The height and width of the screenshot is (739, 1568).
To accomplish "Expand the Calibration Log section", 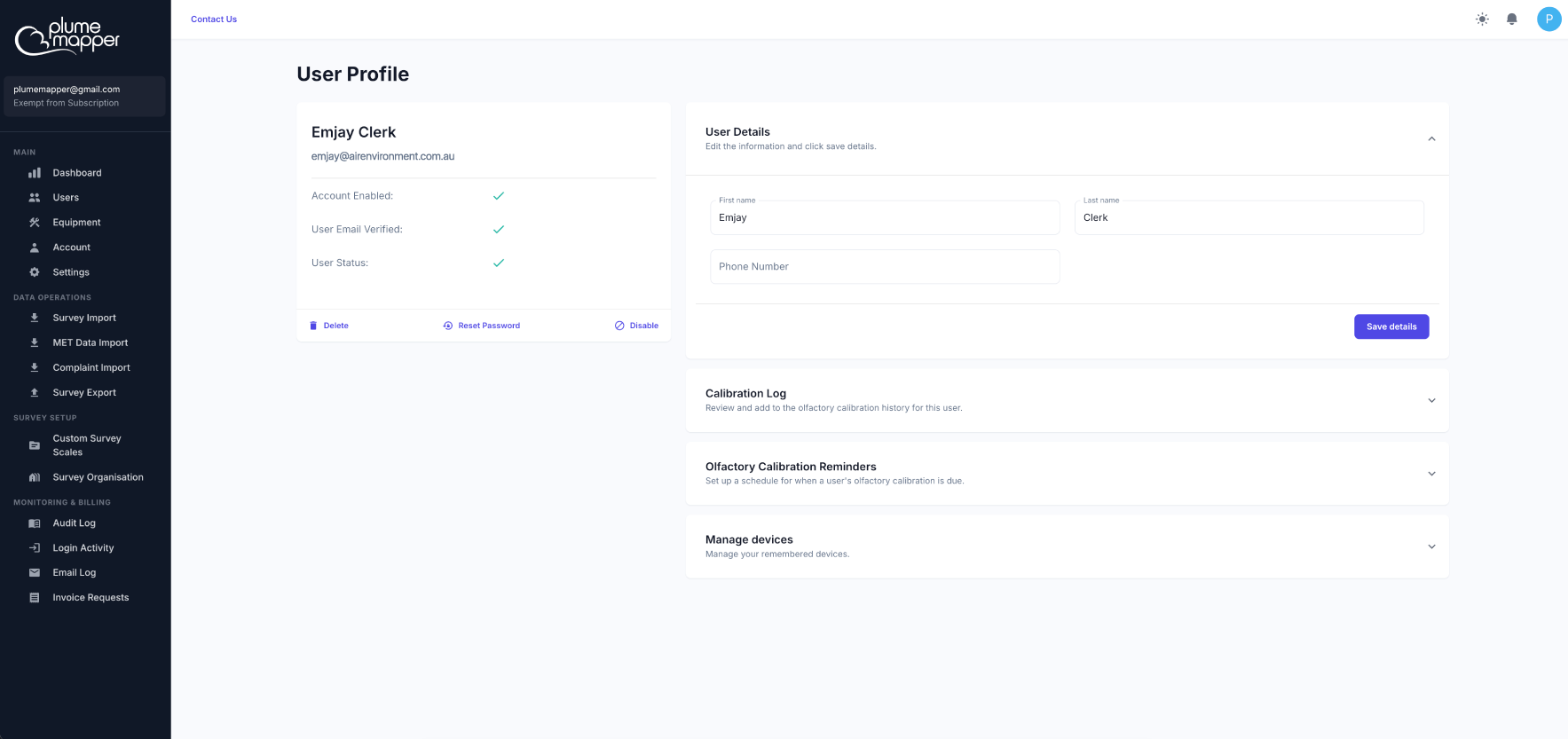I will pyautogui.click(x=1431, y=400).
